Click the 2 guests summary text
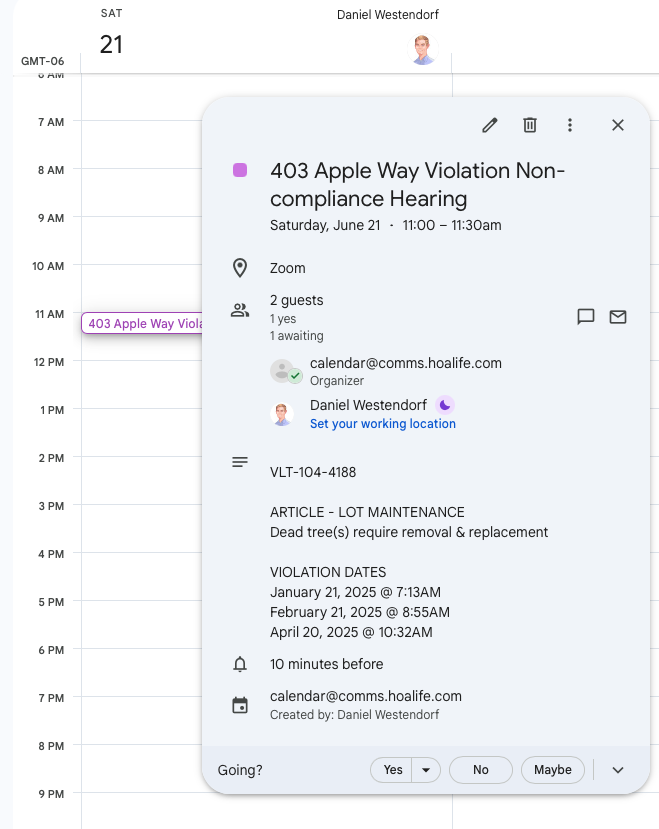Image resolution: width=659 pixels, height=829 pixels. (x=297, y=300)
